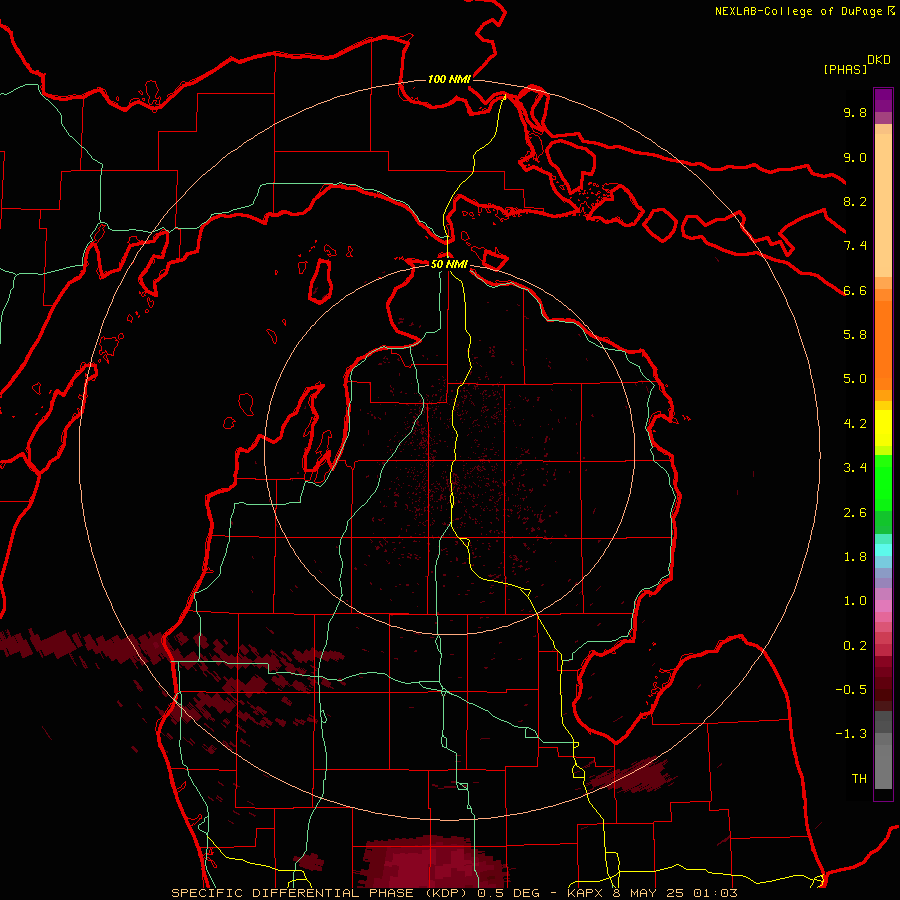Screen dimensions: 900x900
Task: Pick the yellow band of the color bar
Action: (883, 428)
